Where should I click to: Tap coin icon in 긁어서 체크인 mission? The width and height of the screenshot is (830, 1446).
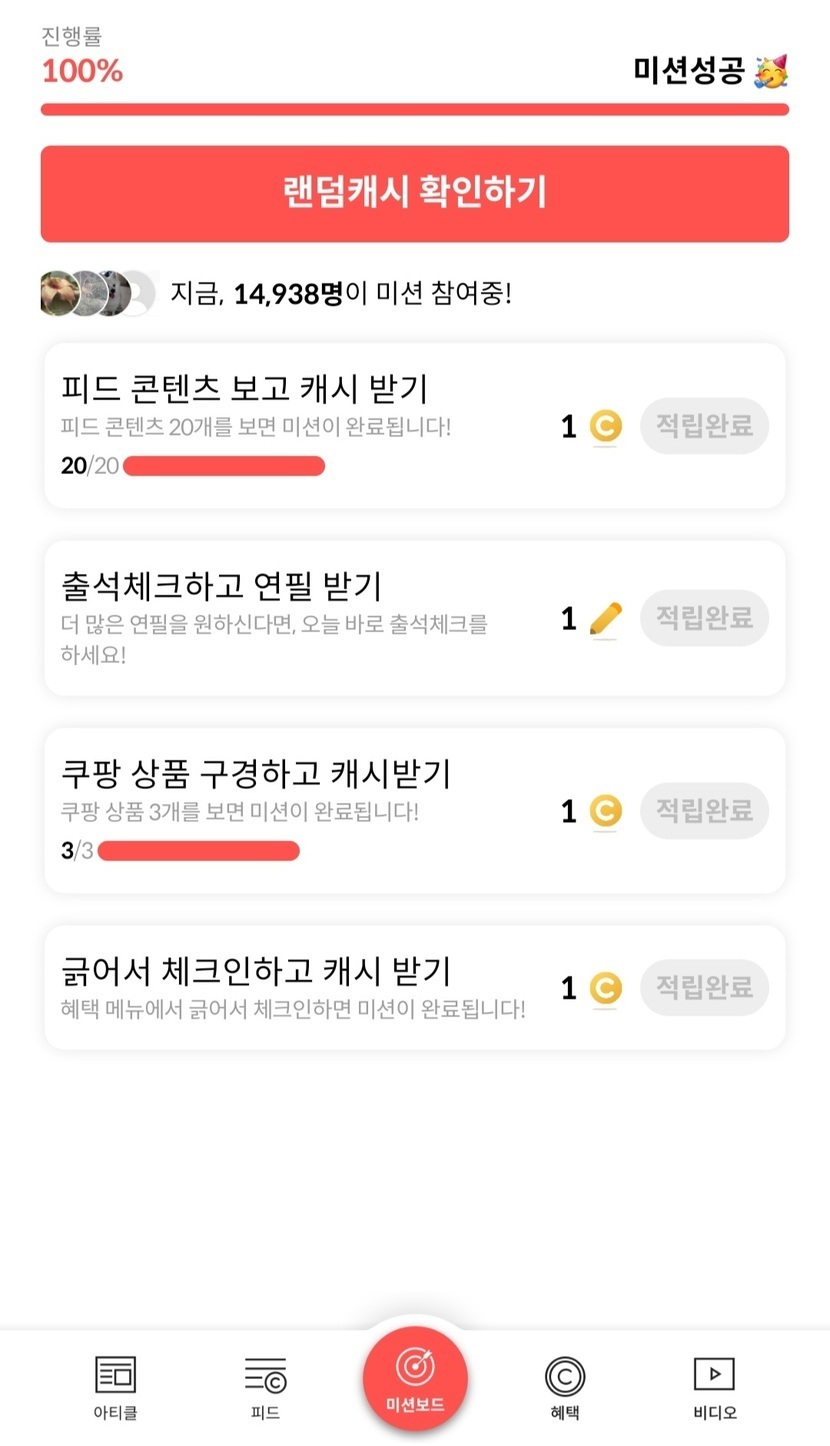(604, 989)
